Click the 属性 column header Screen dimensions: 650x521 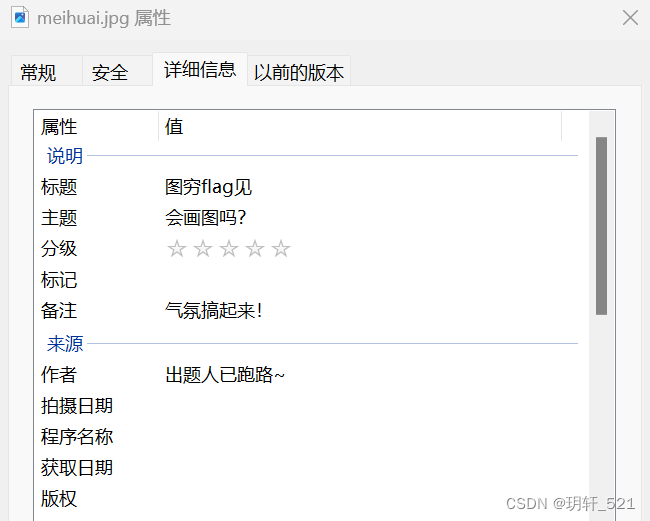[x=96, y=126]
